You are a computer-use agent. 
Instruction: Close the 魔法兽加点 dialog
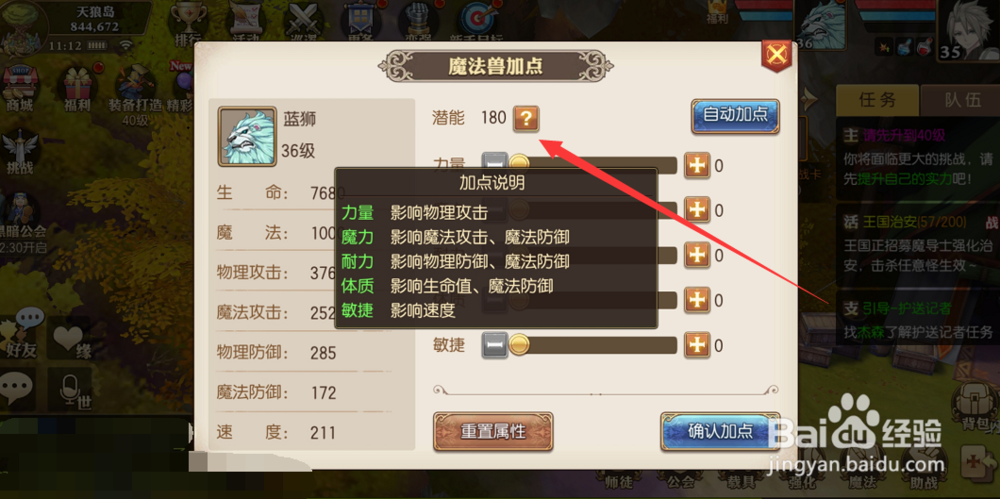(776, 55)
